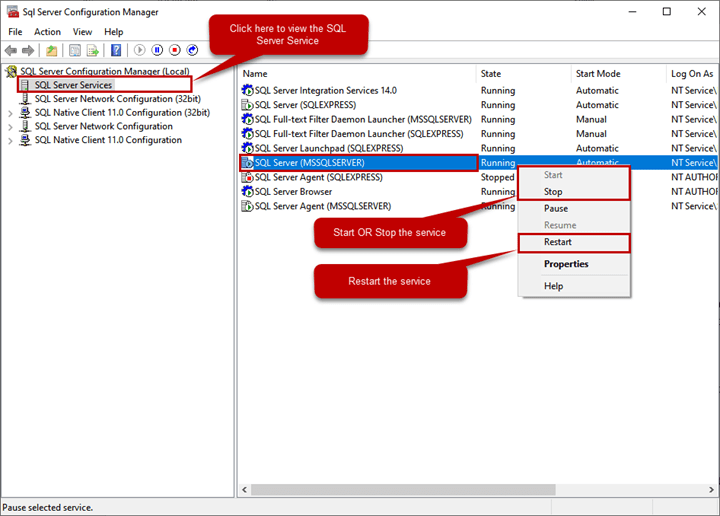This screenshot has height=516, width=720.
Task: Open the File menu
Action: pyautogui.click(x=15, y=32)
